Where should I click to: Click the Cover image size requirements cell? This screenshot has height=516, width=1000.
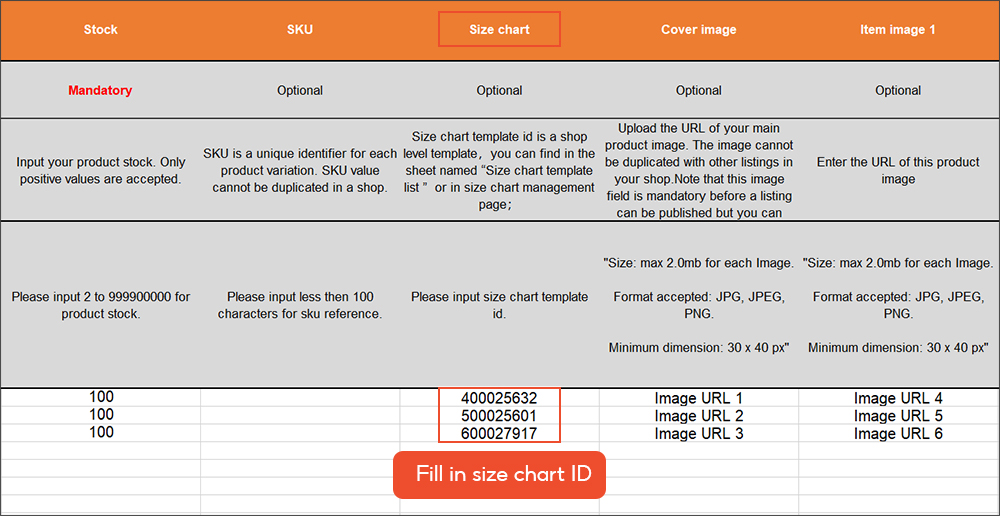[x=698, y=305]
